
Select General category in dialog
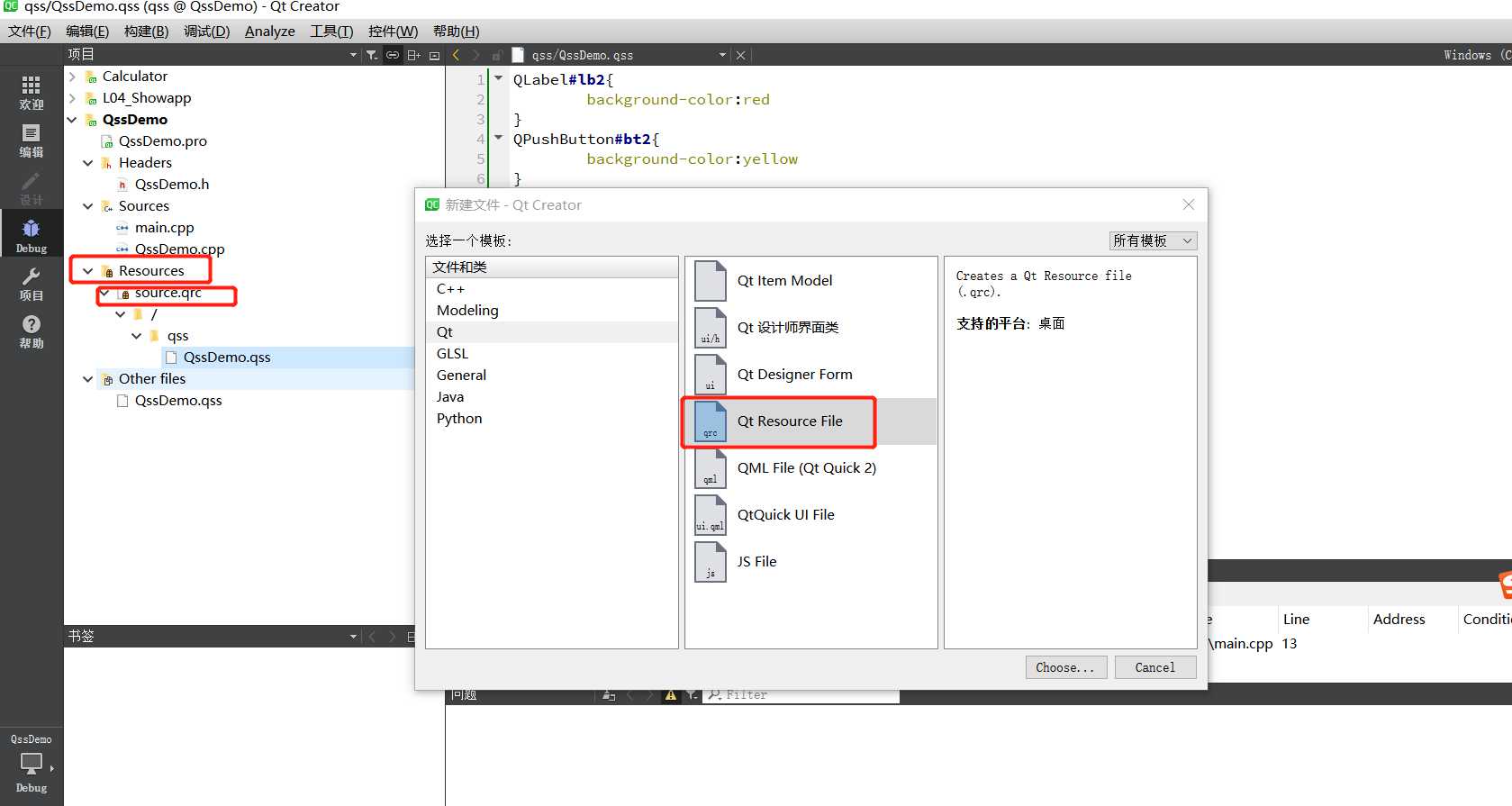coord(552,376)
